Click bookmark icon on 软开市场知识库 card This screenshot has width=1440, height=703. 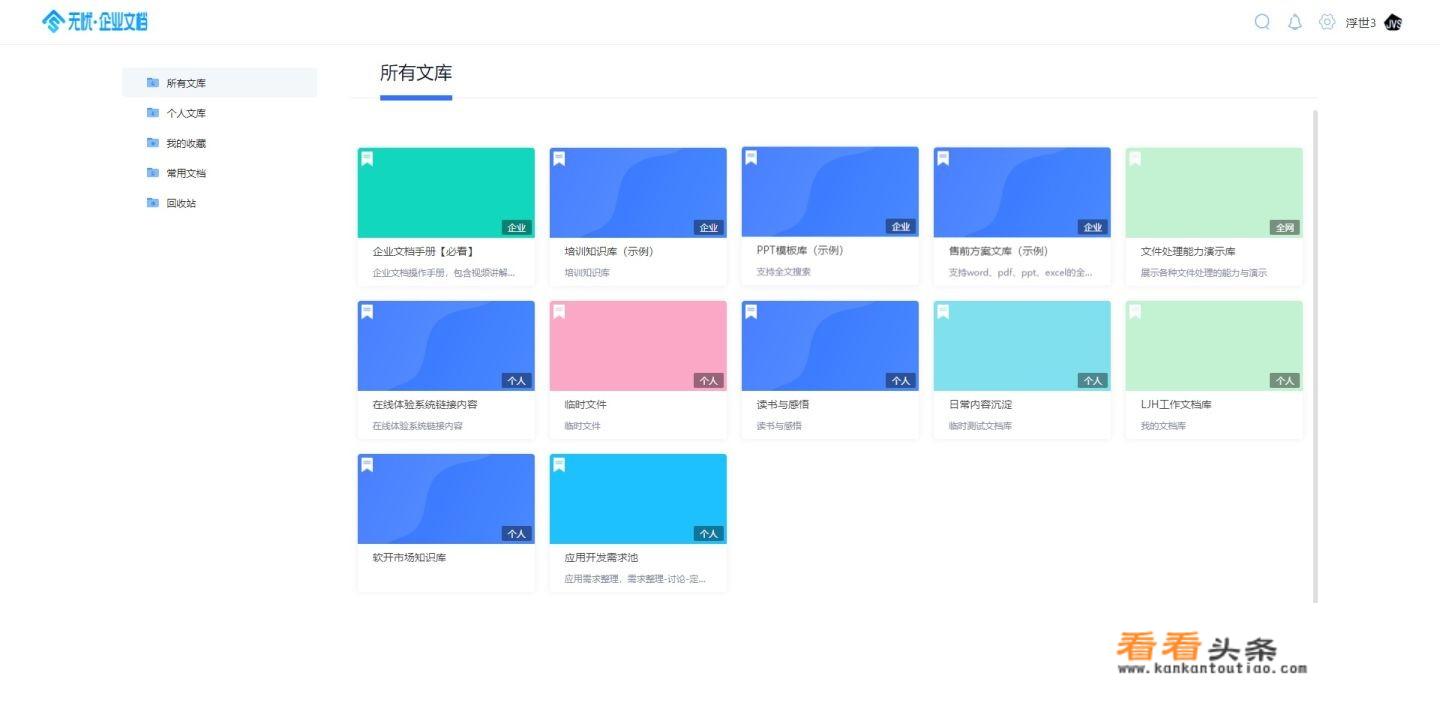coord(367,464)
